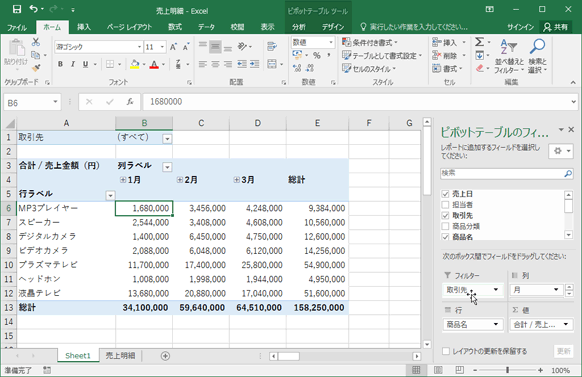Click the decrease indent icon
The image size is (582, 377).
click(242, 64)
